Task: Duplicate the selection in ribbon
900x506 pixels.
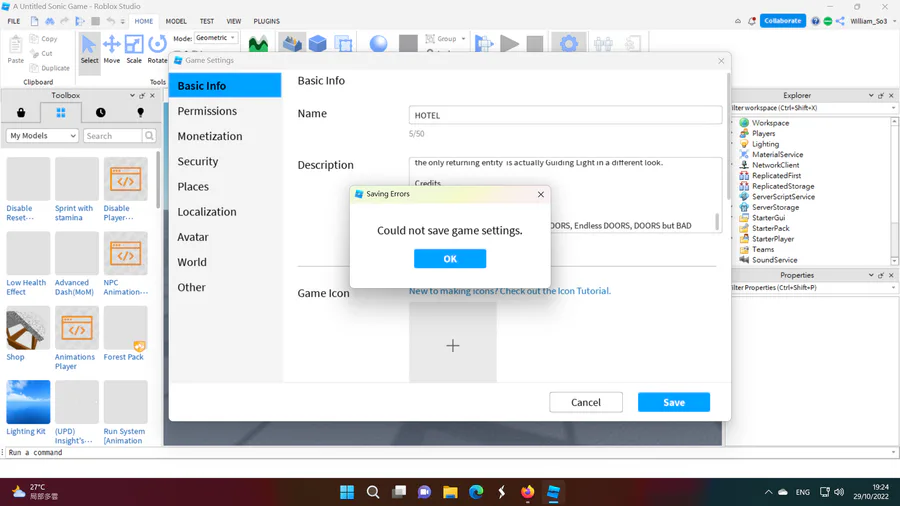Action: click(x=50, y=68)
